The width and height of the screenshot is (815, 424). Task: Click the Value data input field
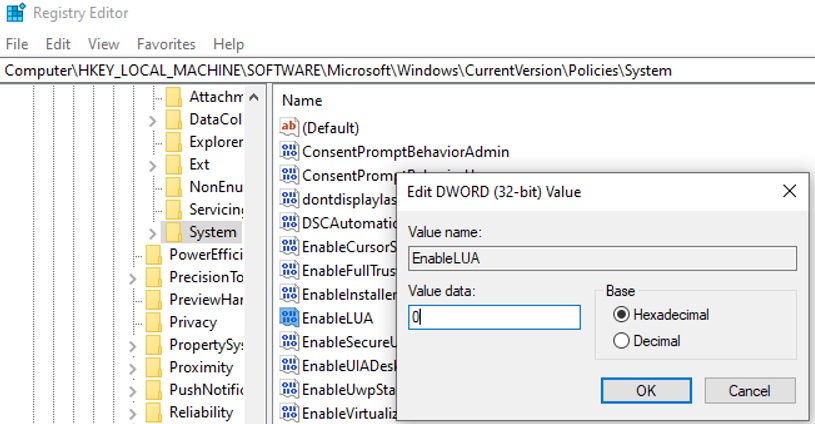494,317
